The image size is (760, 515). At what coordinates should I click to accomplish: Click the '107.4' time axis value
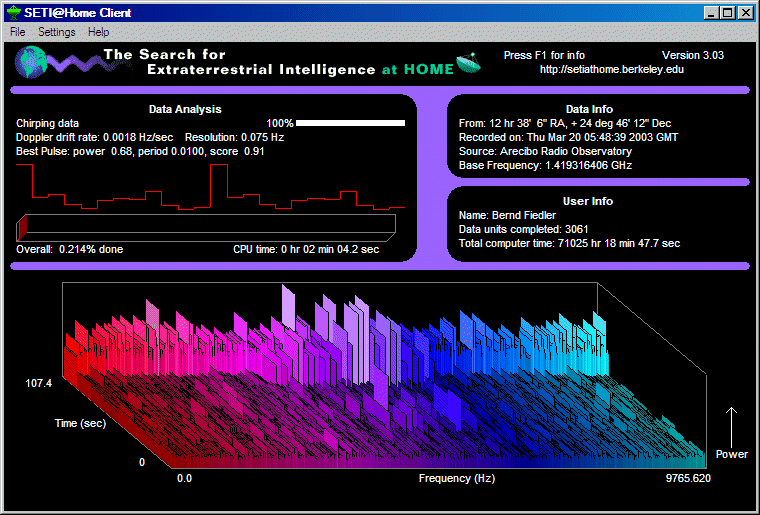coord(39,384)
